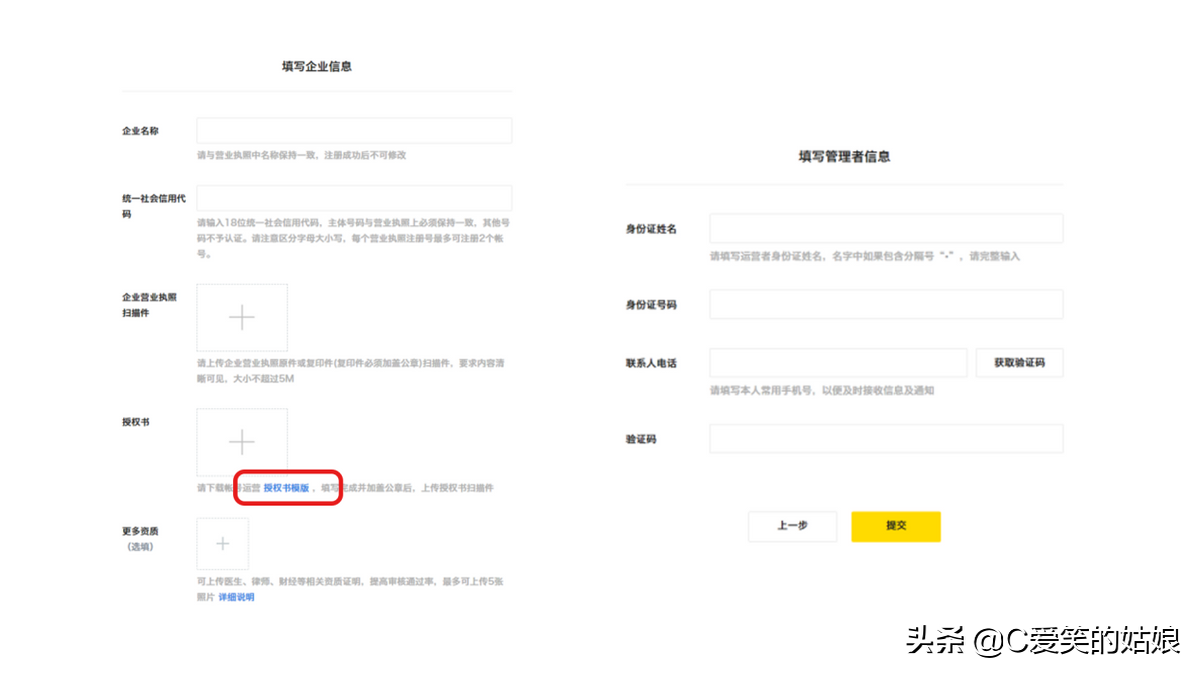Select the 身份证姓名 input field
The width and height of the screenshot is (1200, 675).
pos(886,228)
